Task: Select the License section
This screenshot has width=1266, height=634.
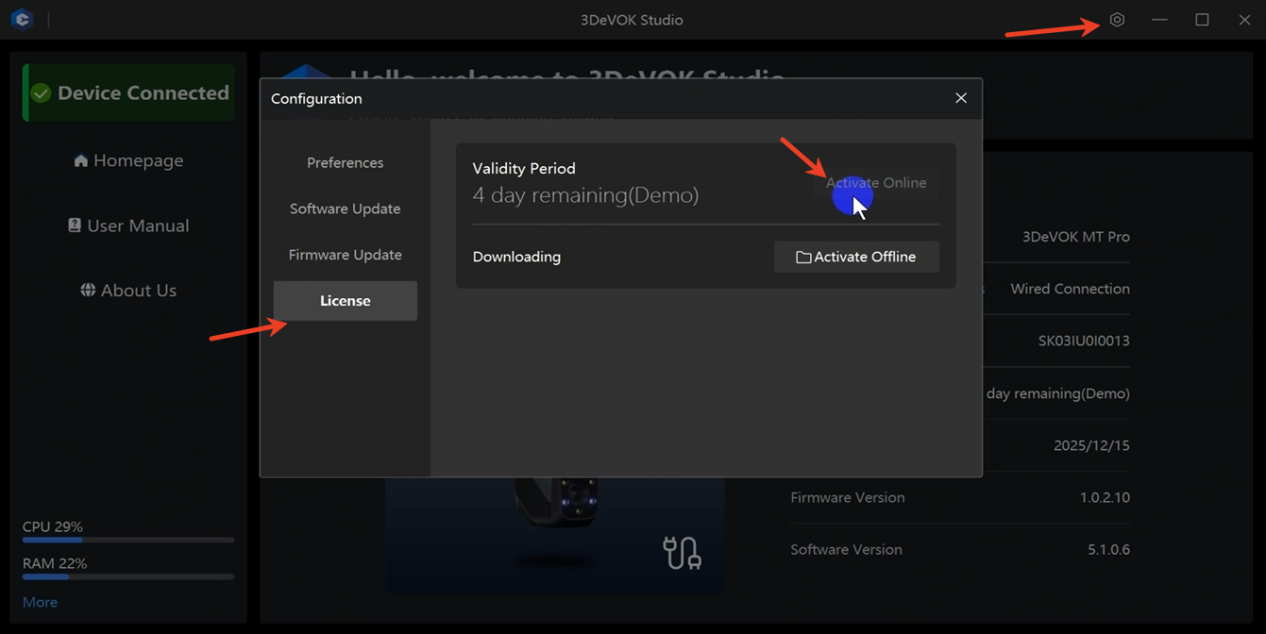Action: click(345, 300)
